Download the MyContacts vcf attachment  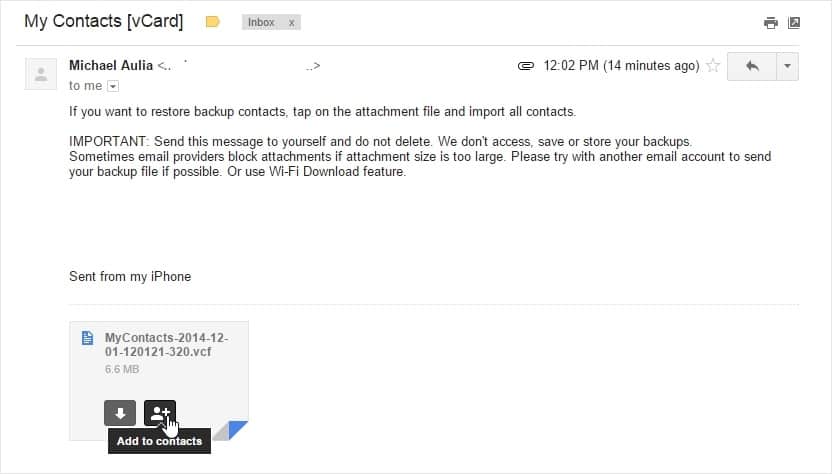[120, 413]
